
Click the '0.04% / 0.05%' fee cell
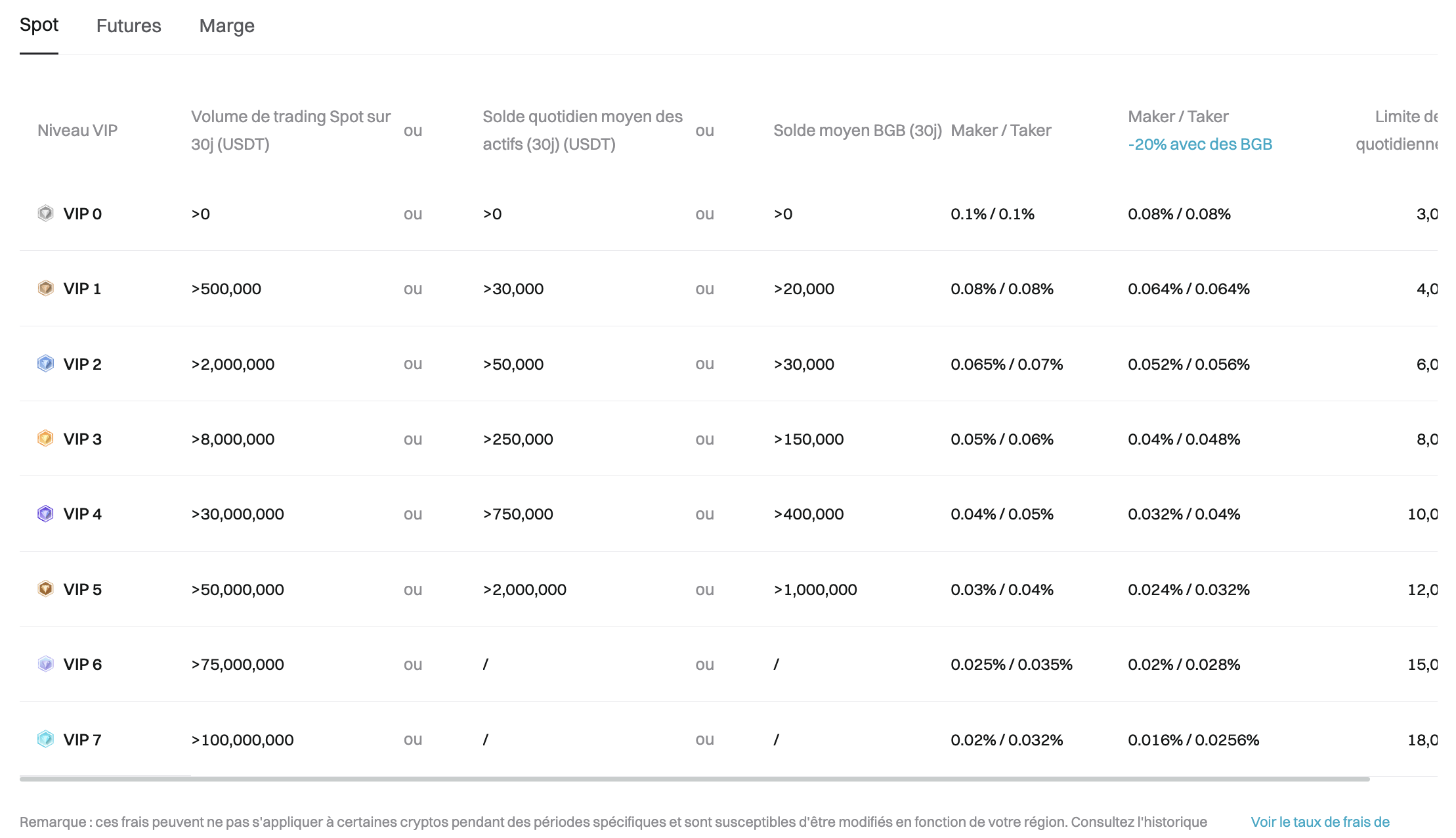[x=1002, y=514]
